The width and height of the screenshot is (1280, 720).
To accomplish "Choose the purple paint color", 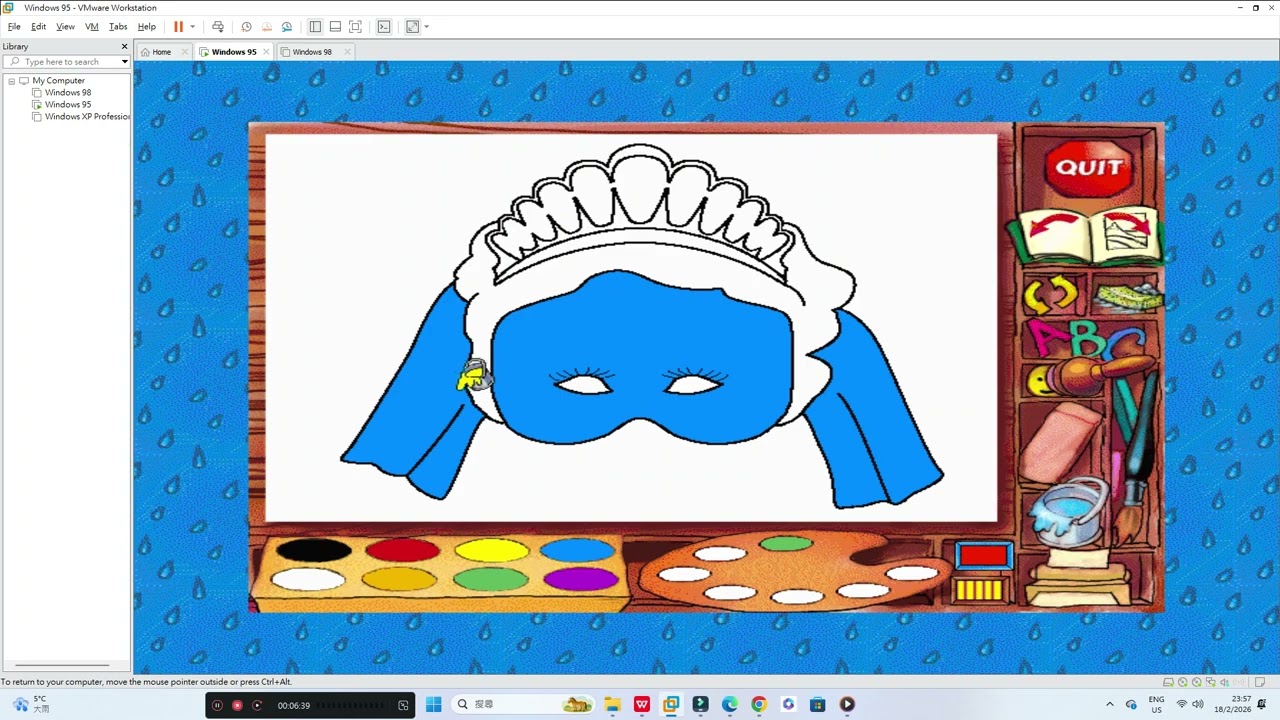I will click(x=581, y=579).
